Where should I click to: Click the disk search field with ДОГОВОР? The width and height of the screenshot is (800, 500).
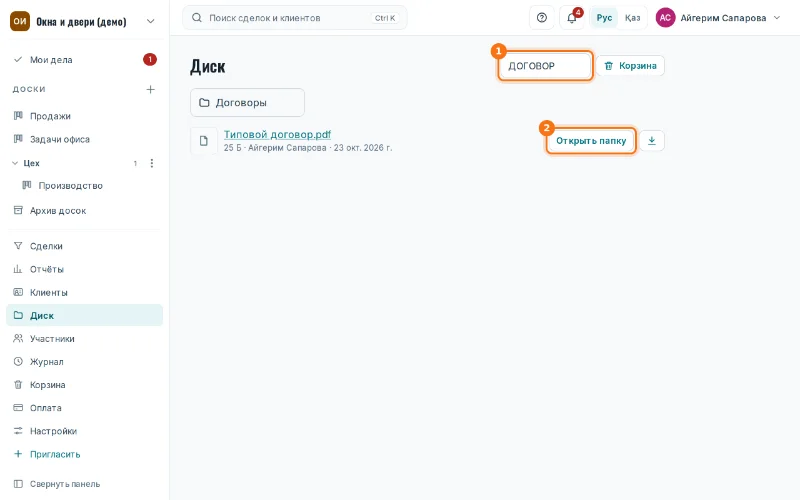(x=545, y=66)
